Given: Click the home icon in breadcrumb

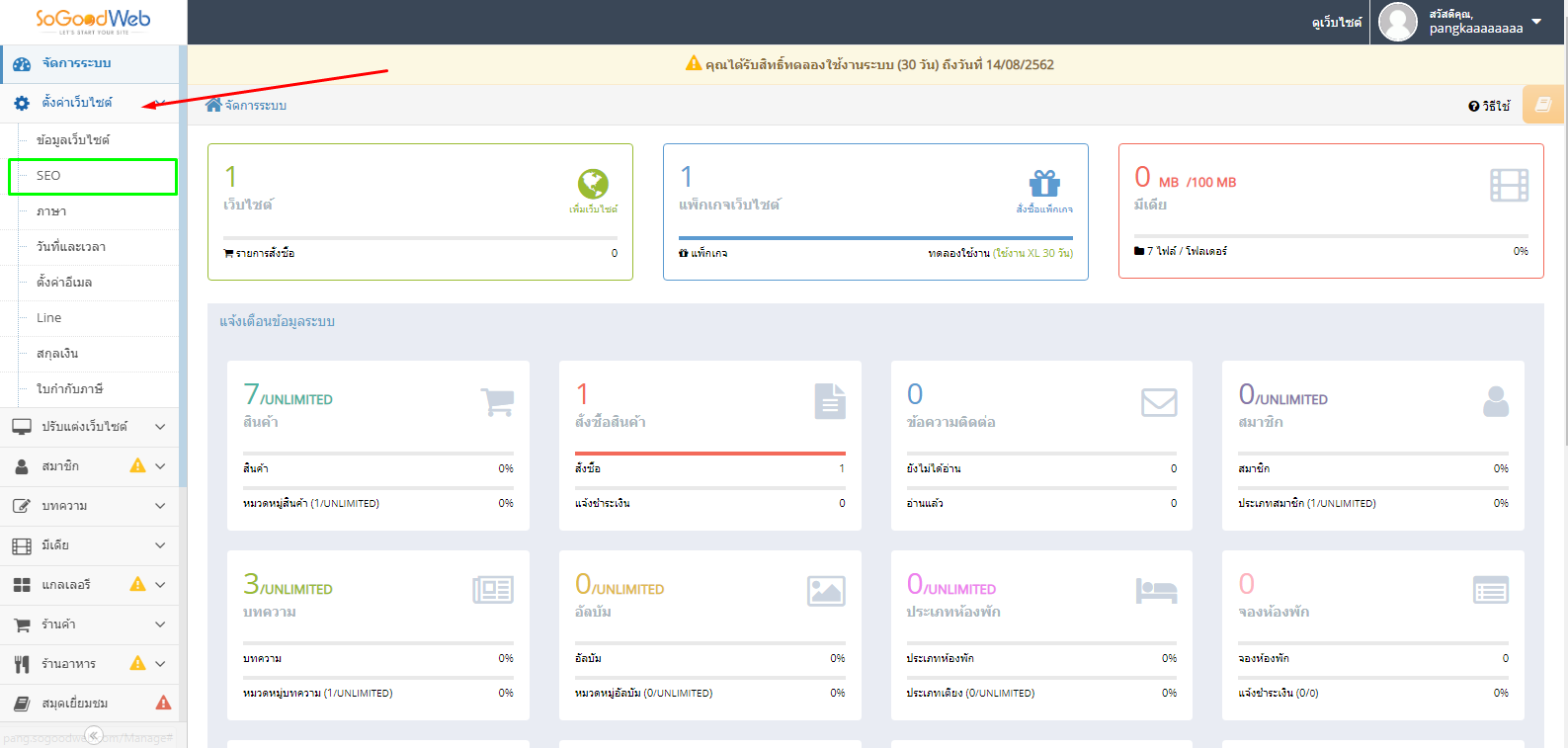Looking at the screenshot, I should 213,105.
